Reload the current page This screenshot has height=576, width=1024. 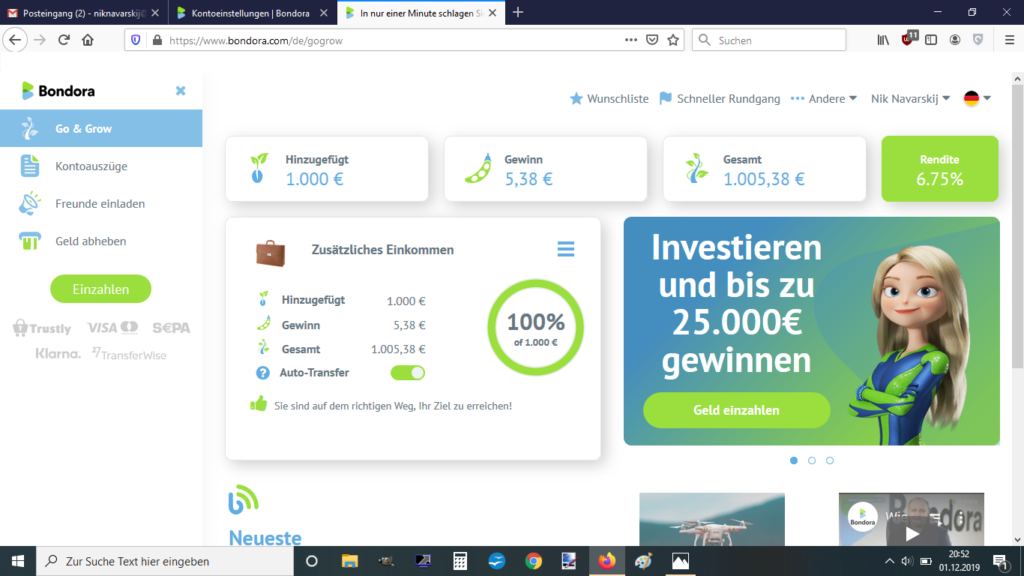point(64,40)
